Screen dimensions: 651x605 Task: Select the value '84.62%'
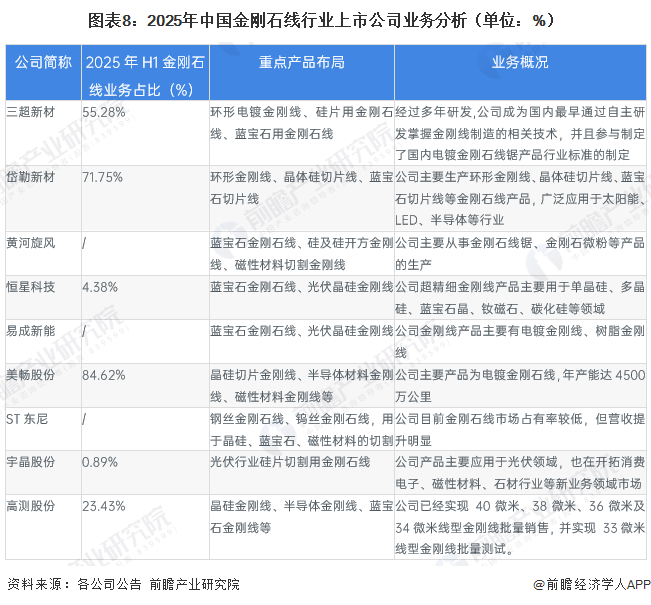tap(104, 375)
